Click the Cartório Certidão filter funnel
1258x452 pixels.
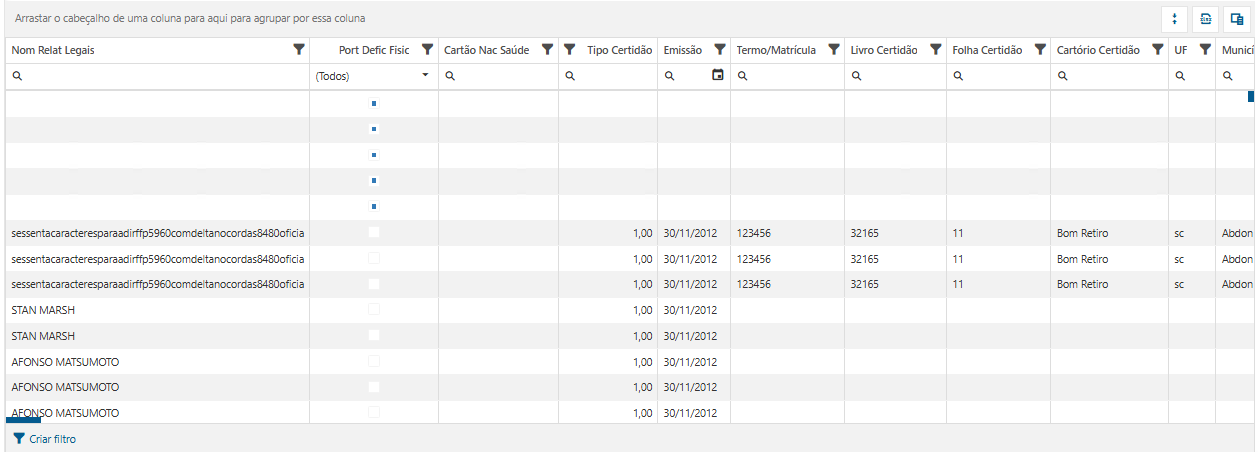[x=1157, y=49]
